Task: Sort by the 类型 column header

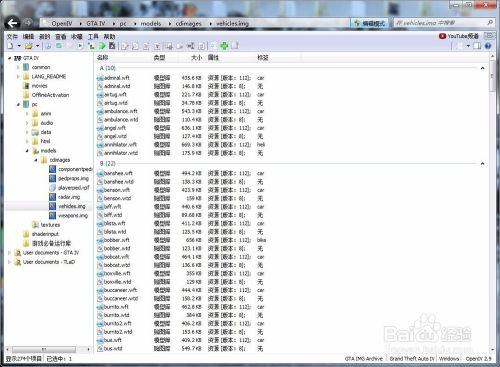Action: point(159,58)
